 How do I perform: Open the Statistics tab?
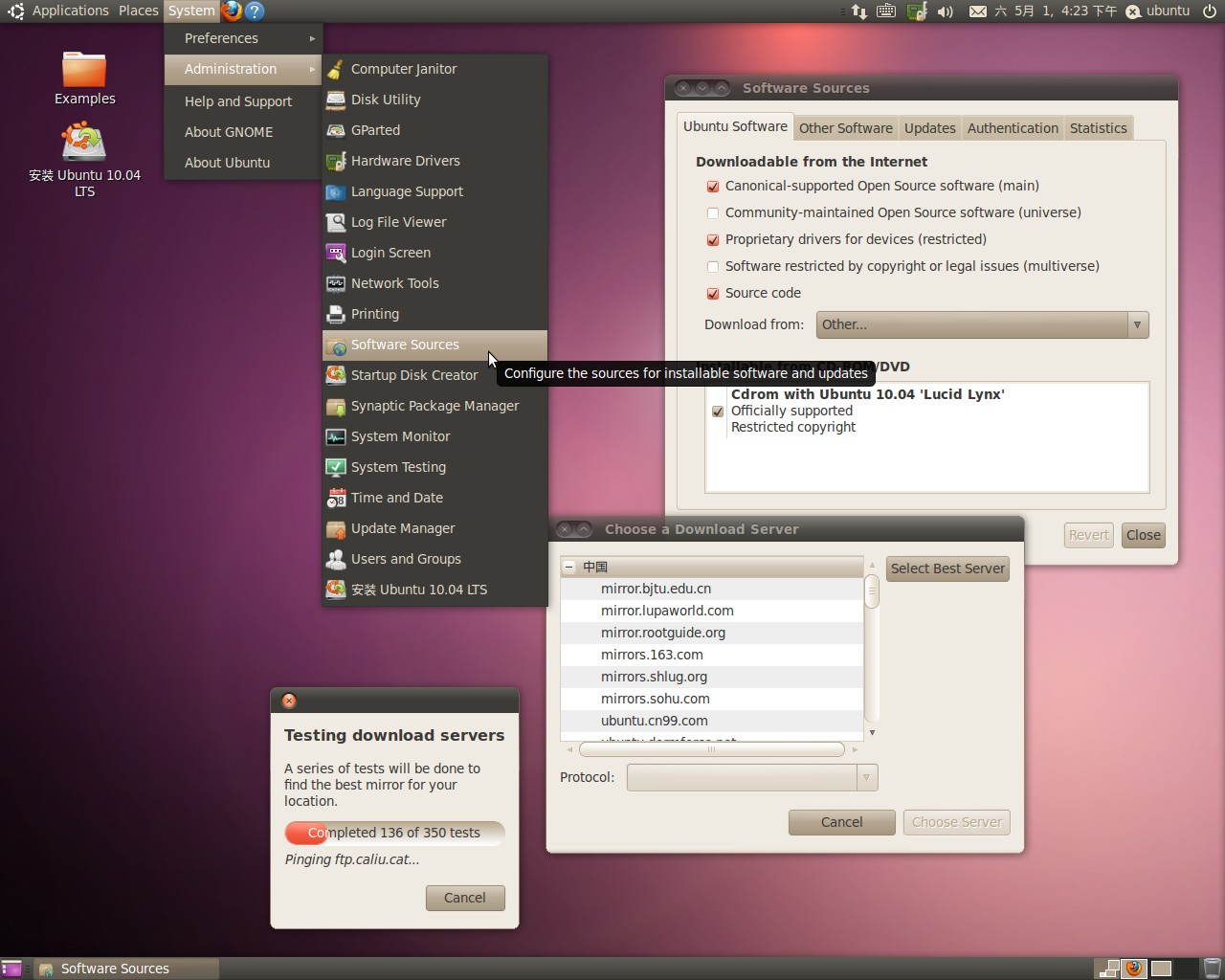(1098, 128)
